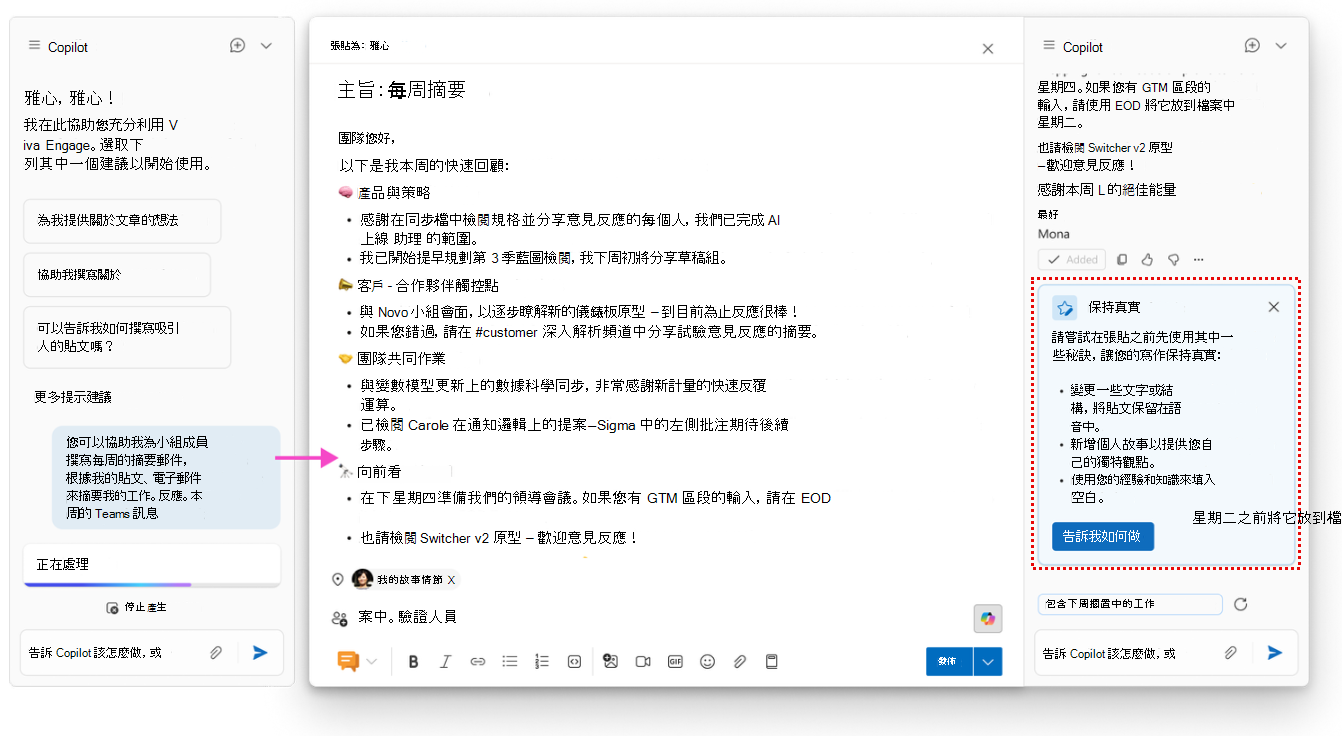Image resolution: width=1342 pixels, height=736 pixels.
Task: Open the post options dropdown beside 發佈
Action: tap(988, 662)
